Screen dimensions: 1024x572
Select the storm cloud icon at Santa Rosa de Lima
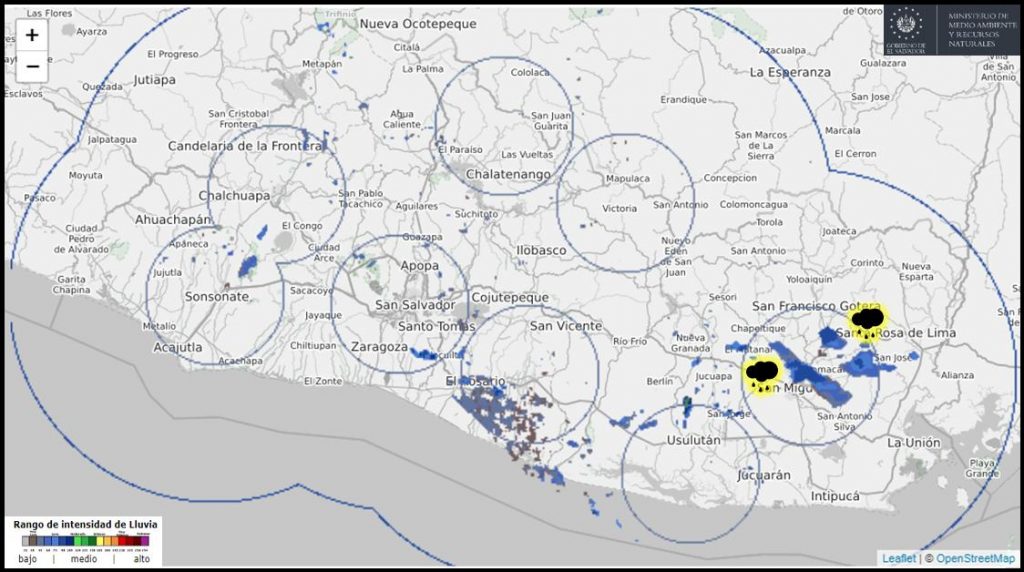point(866,323)
